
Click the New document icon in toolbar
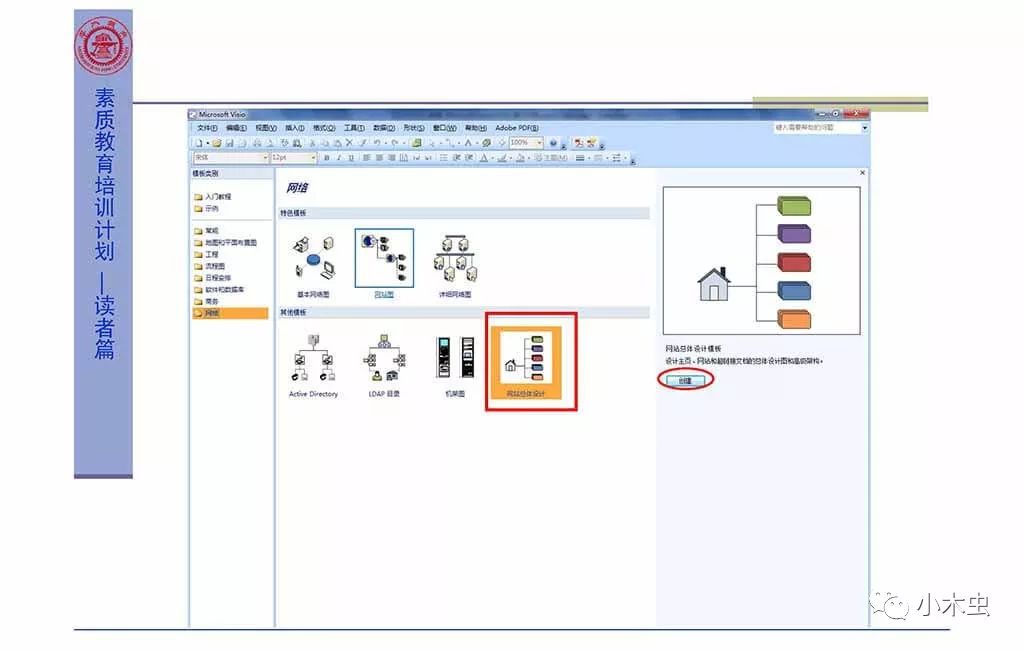pyautogui.click(x=199, y=143)
